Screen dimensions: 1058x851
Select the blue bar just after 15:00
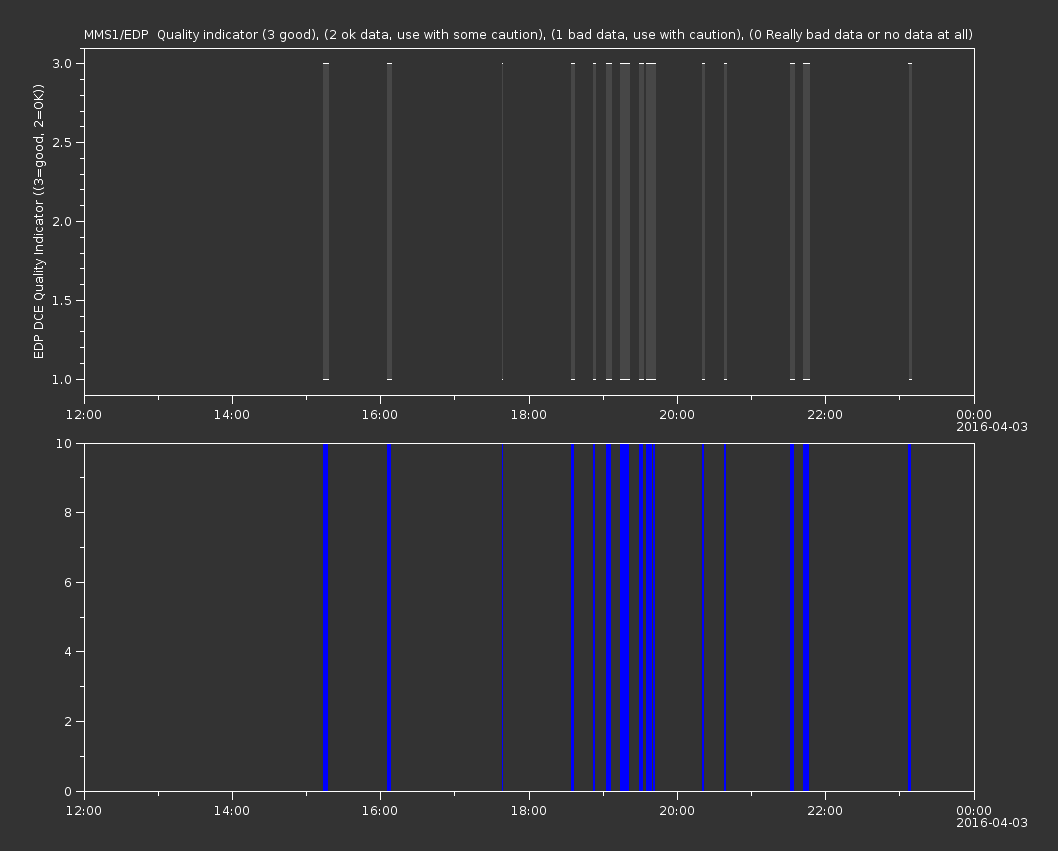pos(326,617)
